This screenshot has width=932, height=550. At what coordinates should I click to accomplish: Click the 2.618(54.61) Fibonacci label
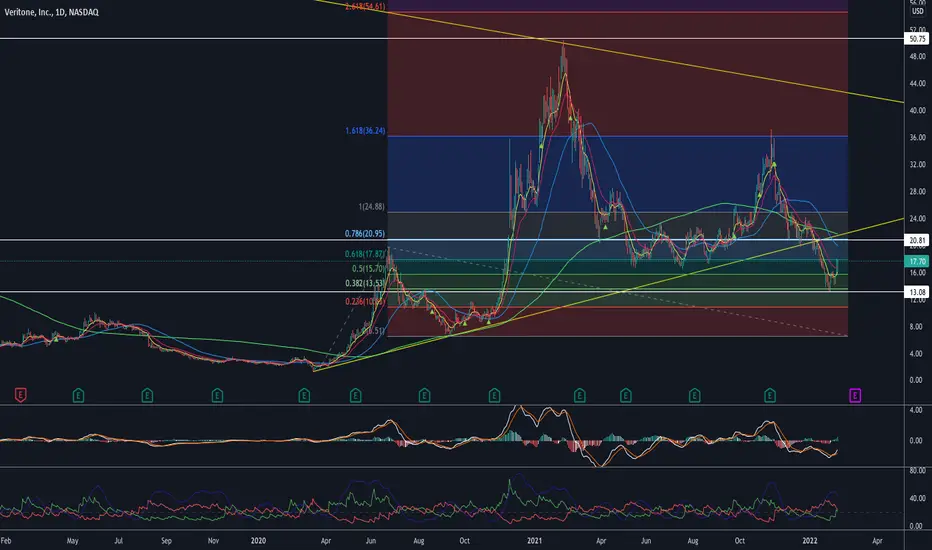(x=365, y=7)
